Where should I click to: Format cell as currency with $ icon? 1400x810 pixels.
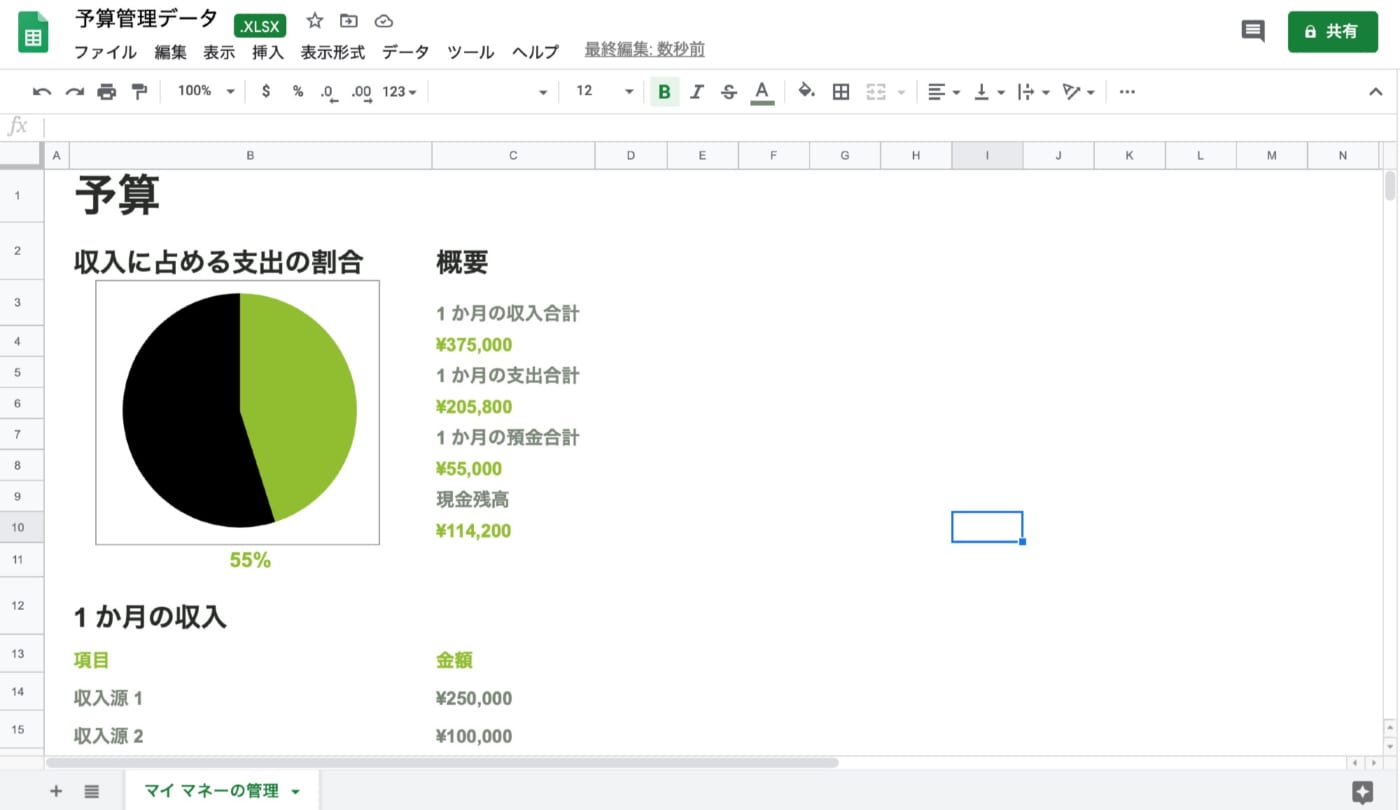[x=266, y=91]
